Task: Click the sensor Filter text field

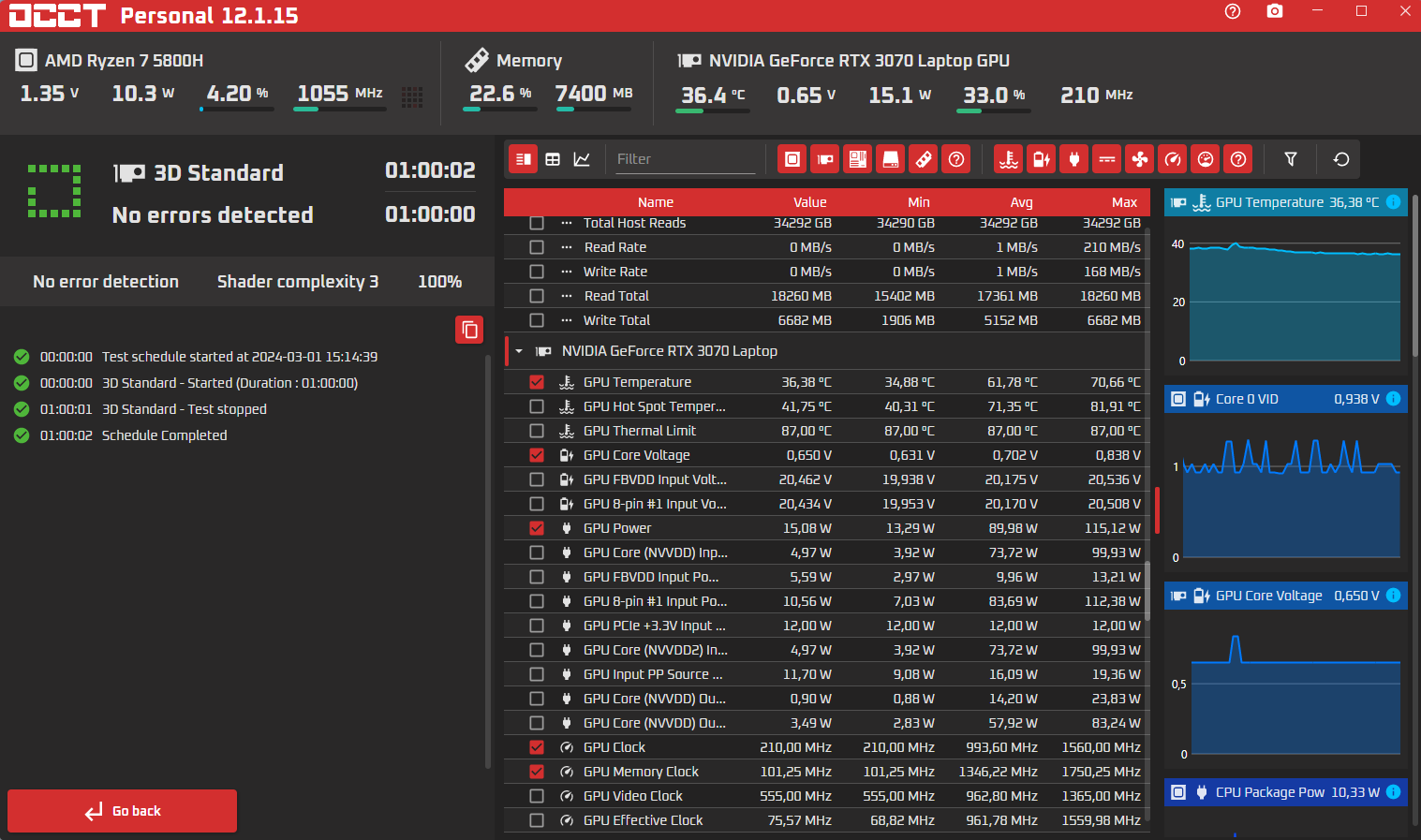Action: [x=685, y=159]
